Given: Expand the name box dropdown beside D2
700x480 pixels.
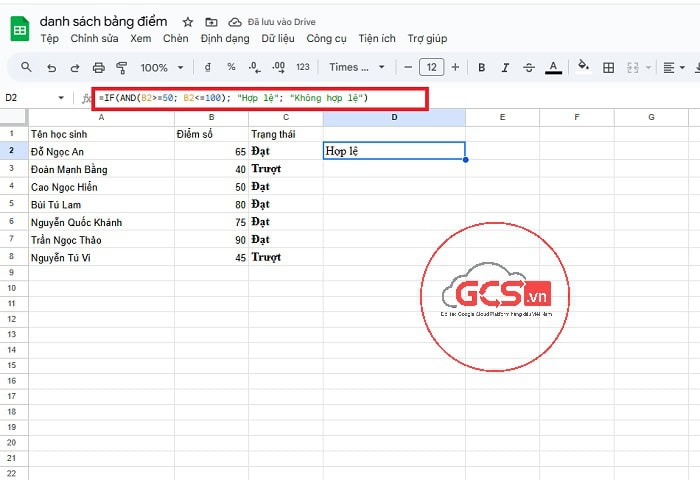Looking at the screenshot, I should (61, 98).
